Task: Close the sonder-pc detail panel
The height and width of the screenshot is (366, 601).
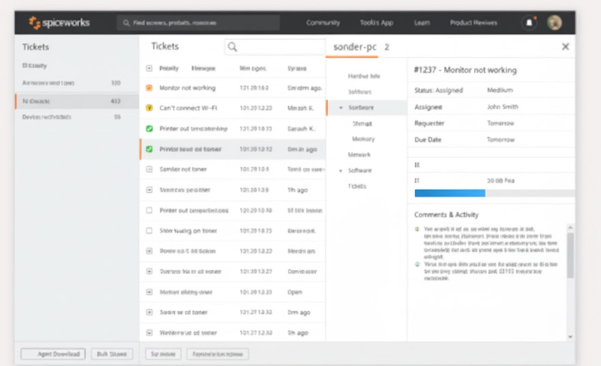Action: pyautogui.click(x=565, y=47)
